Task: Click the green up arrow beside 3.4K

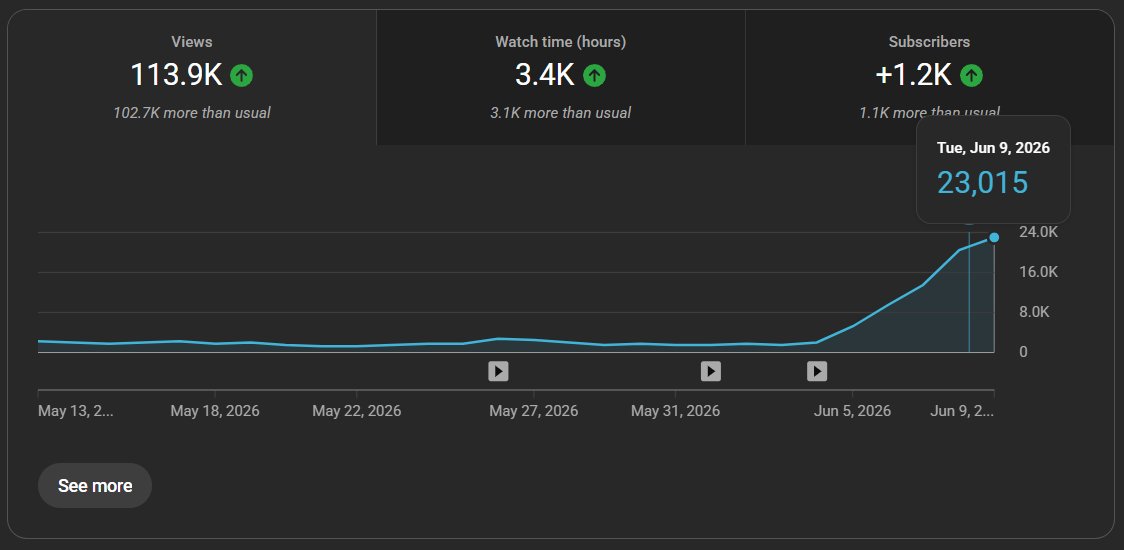Action: click(594, 75)
